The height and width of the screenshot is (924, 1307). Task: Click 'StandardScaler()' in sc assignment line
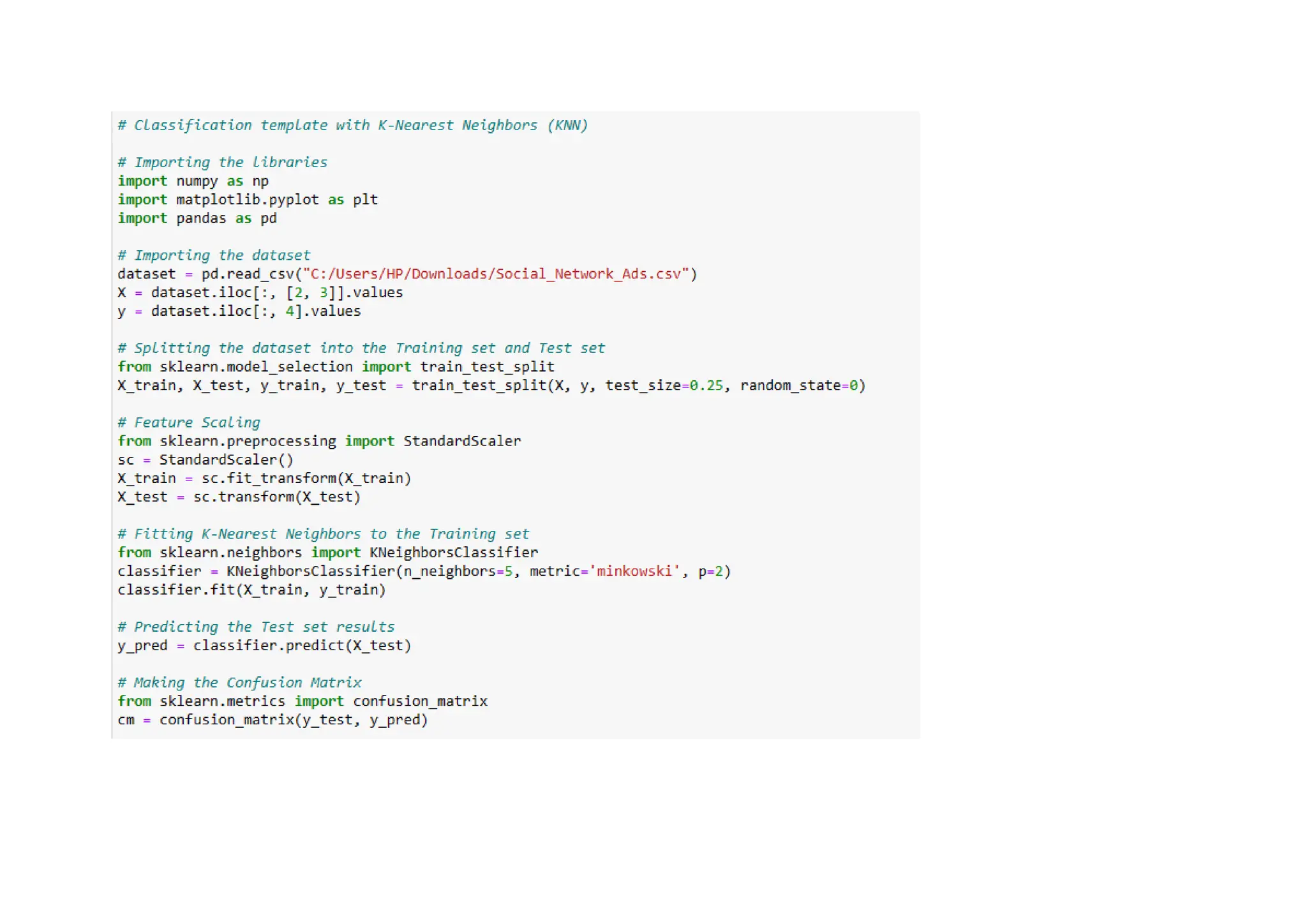point(226,460)
